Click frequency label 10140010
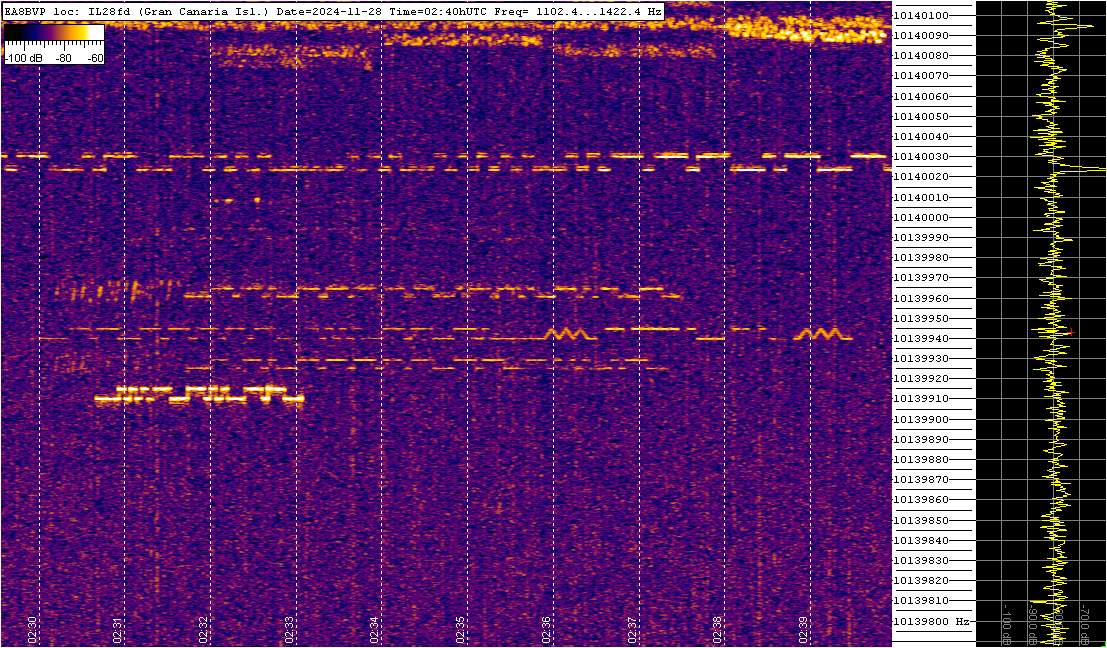This screenshot has height=648, width=1107. tap(920, 197)
